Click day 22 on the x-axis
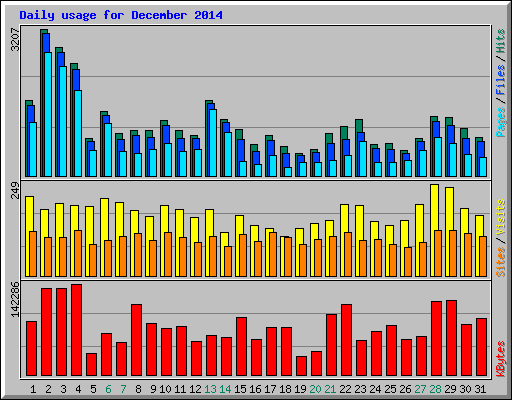Image resolution: width=512 pixels, height=400 pixels. 345,389
